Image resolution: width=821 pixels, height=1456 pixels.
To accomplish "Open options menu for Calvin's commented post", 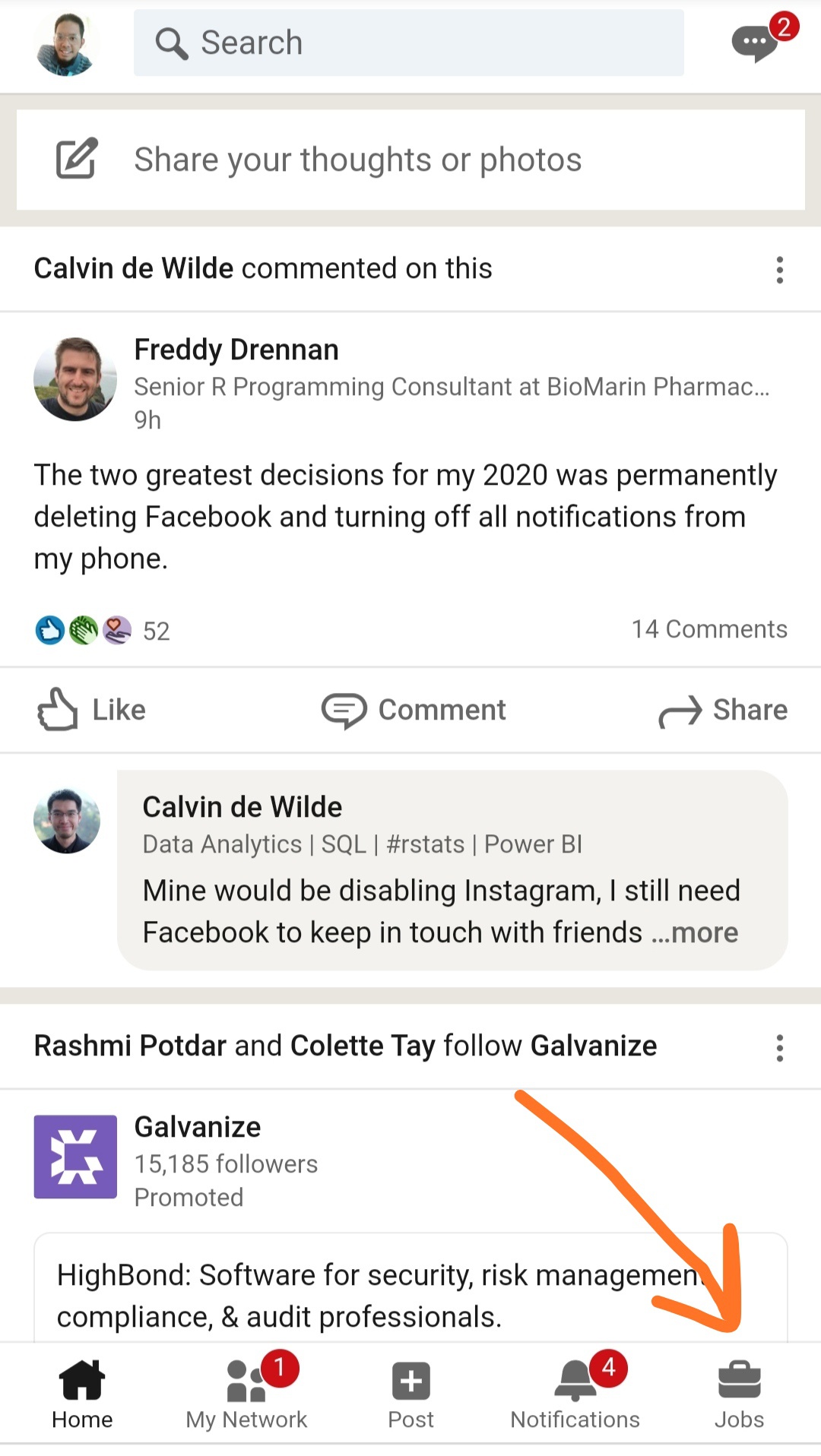I will point(779,270).
